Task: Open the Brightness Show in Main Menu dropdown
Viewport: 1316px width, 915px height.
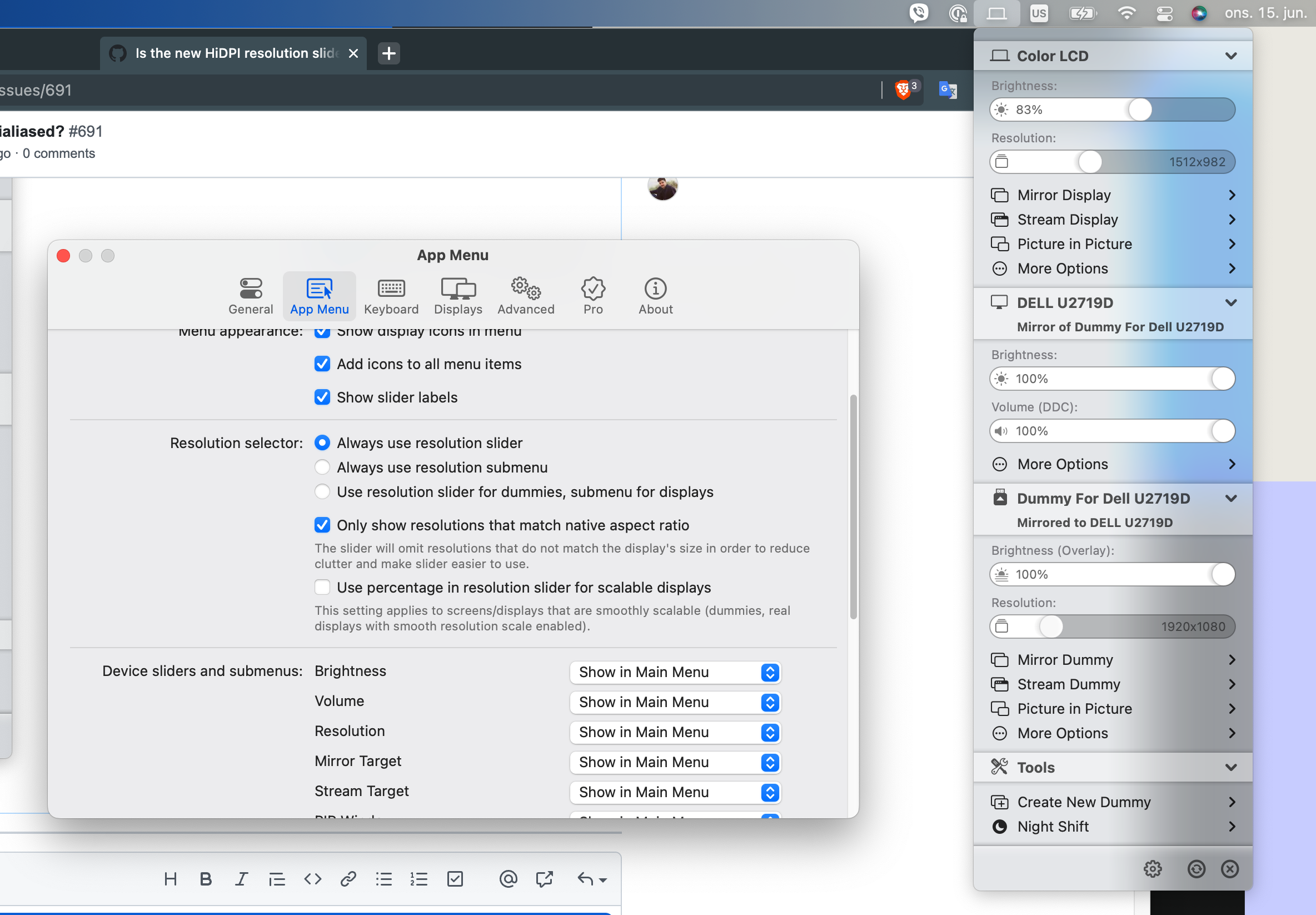Action: click(x=675, y=672)
